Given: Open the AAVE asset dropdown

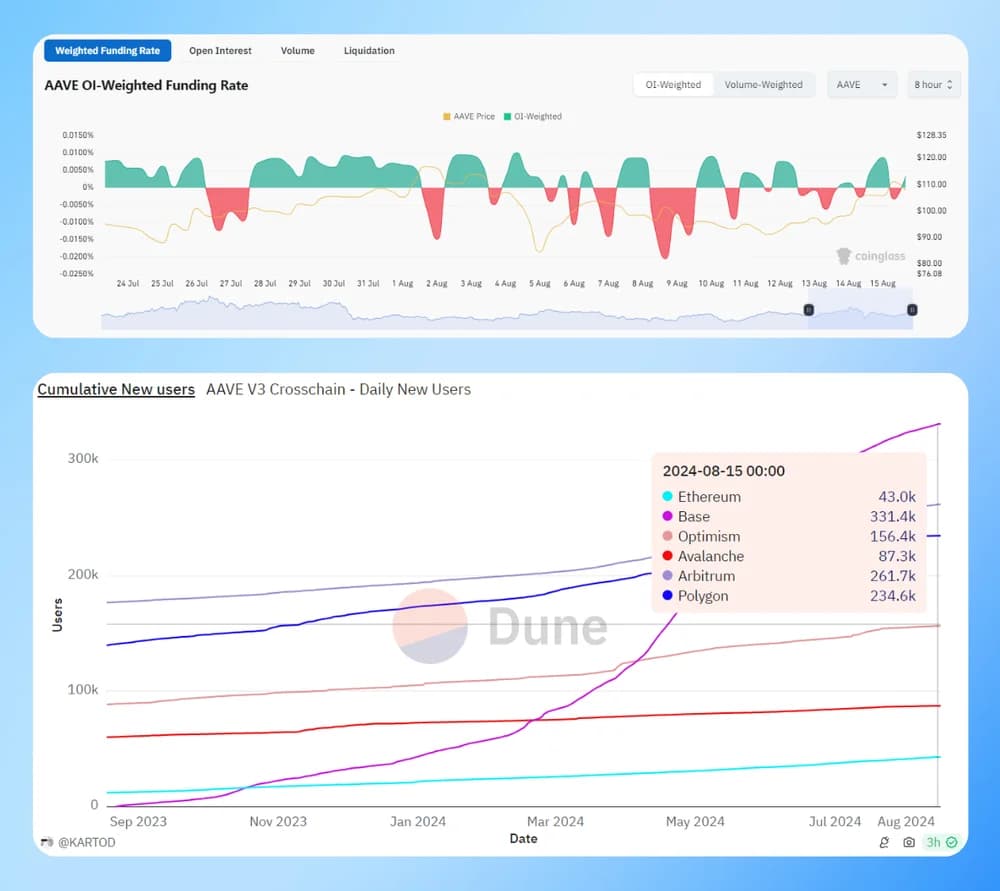Looking at the screenshot, I should click(862, 85).
